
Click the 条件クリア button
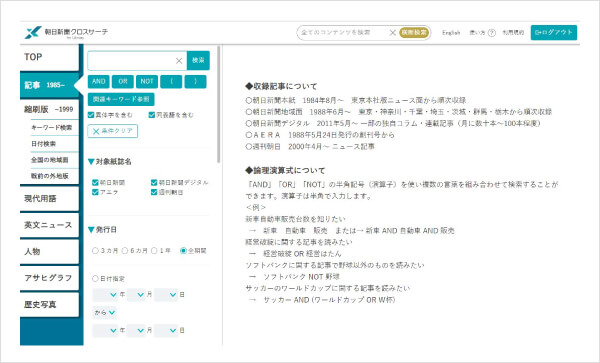tap(112, 131)
